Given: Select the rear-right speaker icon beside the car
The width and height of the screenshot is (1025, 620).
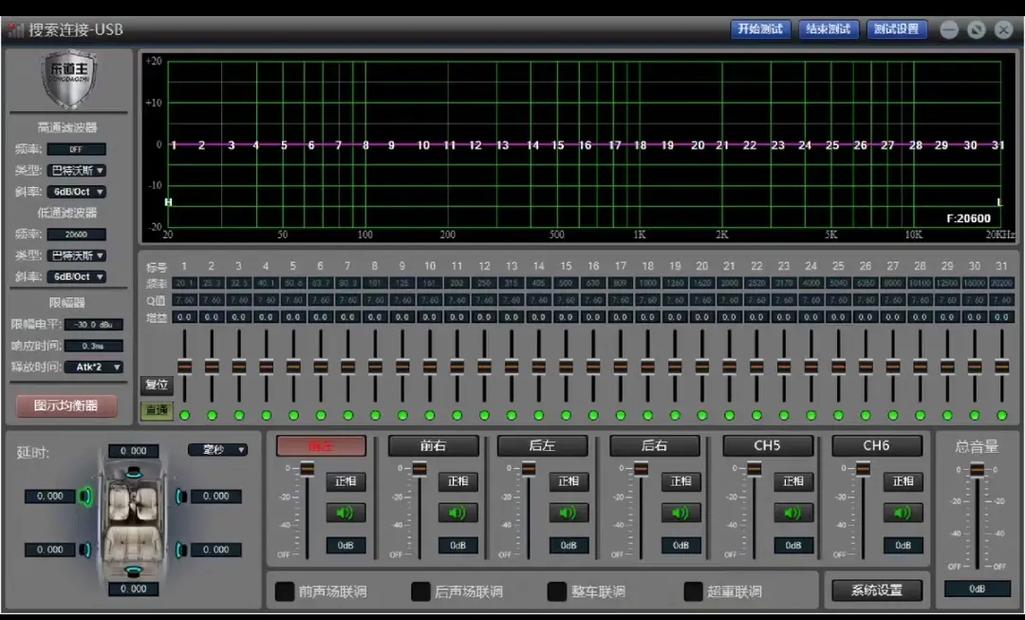Looking at the screenshot, I should coord(181,549).
